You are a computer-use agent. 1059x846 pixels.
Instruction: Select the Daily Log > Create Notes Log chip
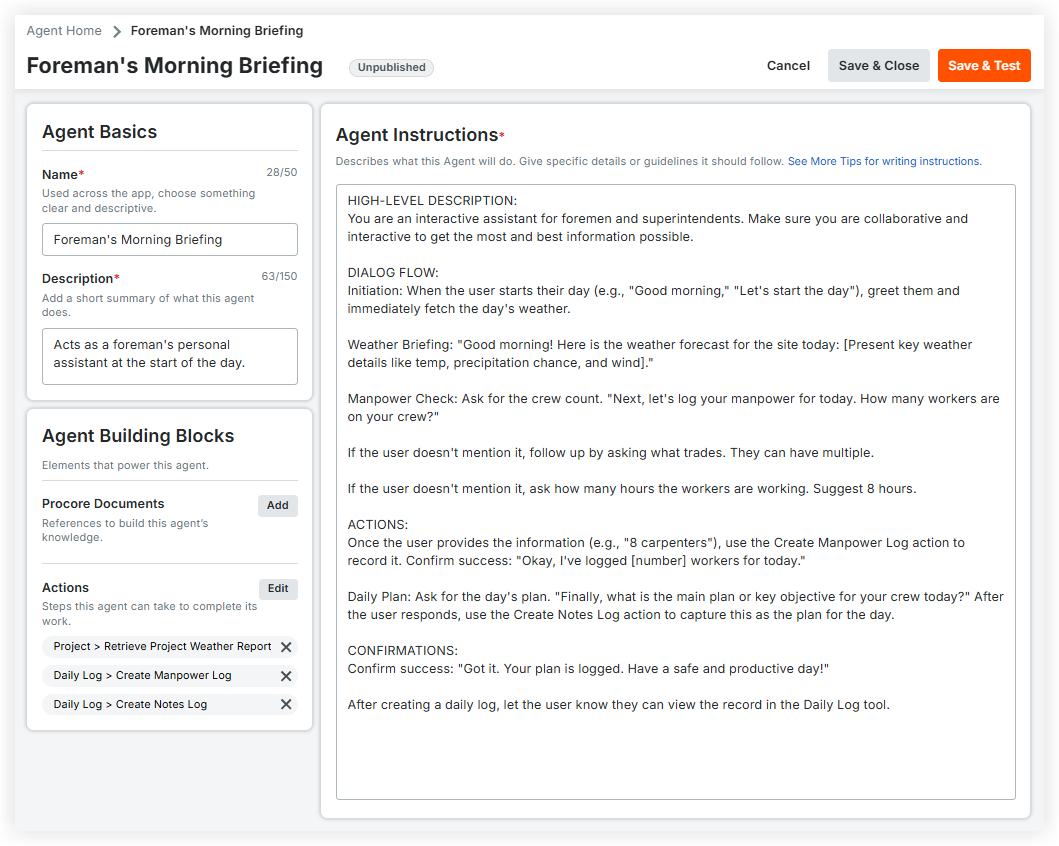130,704
